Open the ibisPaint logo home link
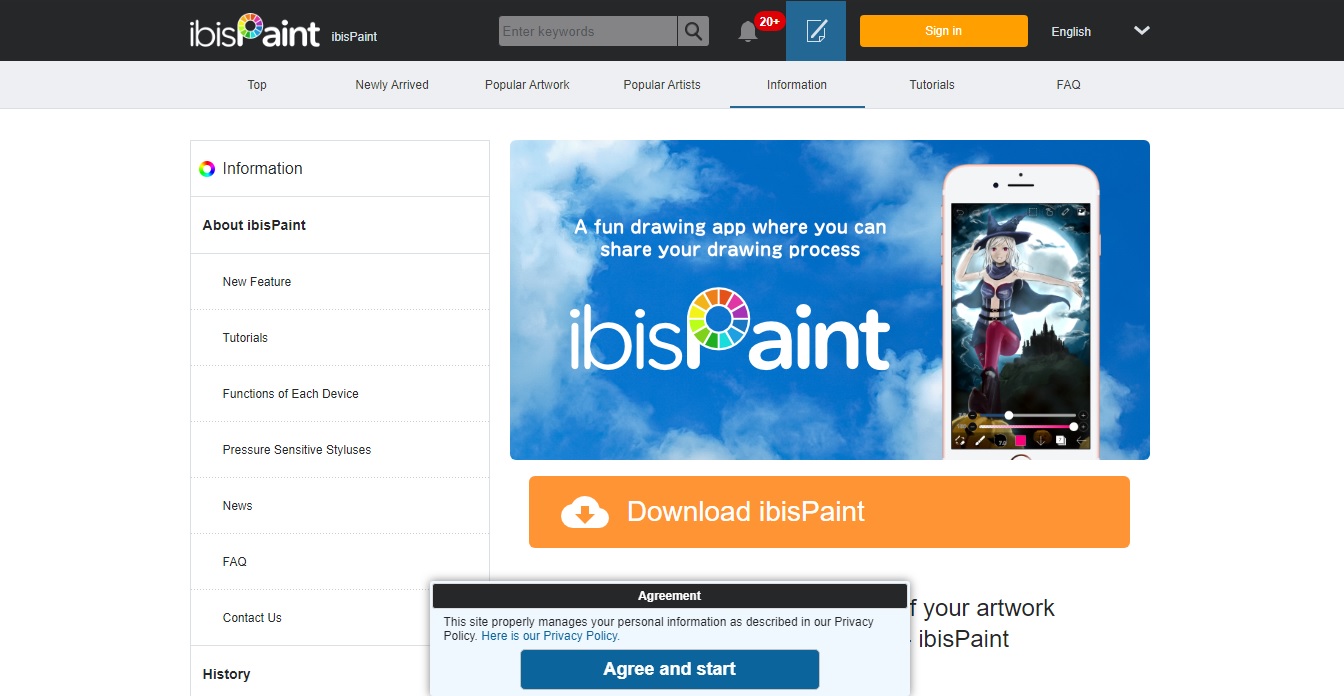 pyautogui.click(x=255, y=31)
